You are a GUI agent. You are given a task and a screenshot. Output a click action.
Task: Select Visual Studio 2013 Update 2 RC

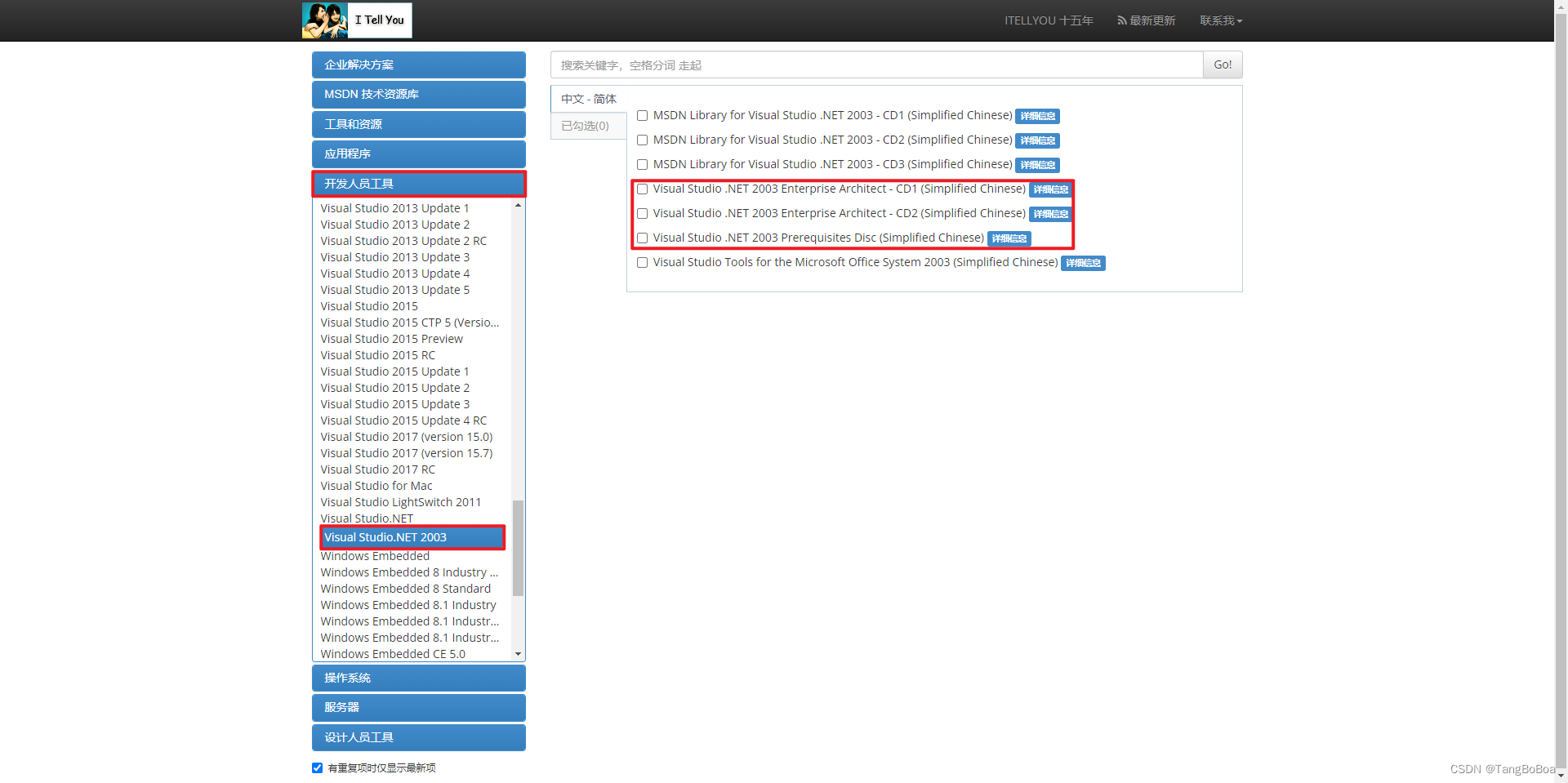point(403,241)
